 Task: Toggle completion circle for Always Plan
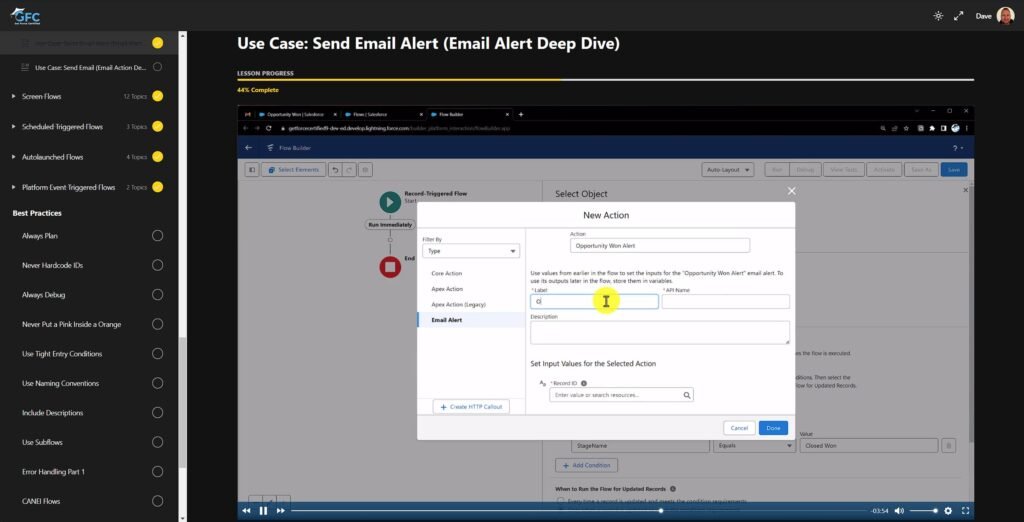click(157, 236)
